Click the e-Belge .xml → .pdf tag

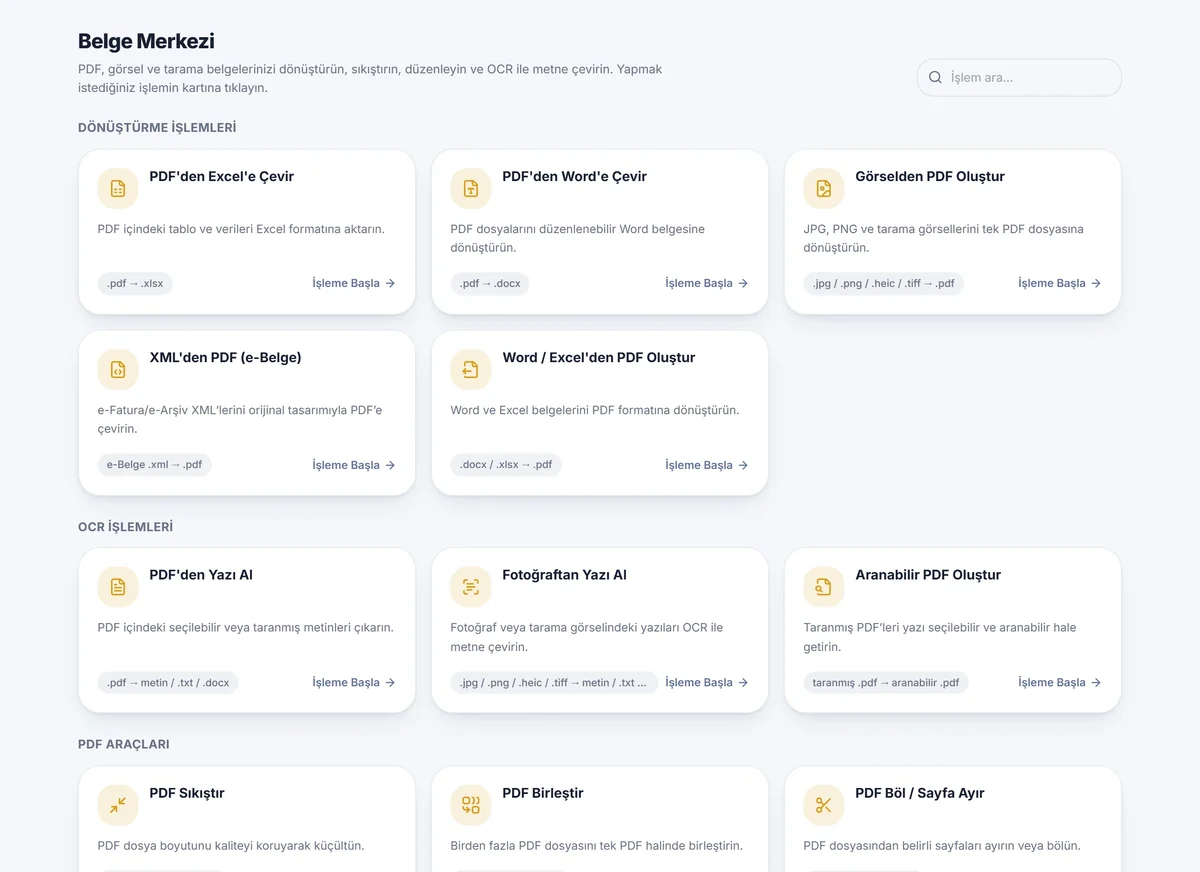pos(155,465)
